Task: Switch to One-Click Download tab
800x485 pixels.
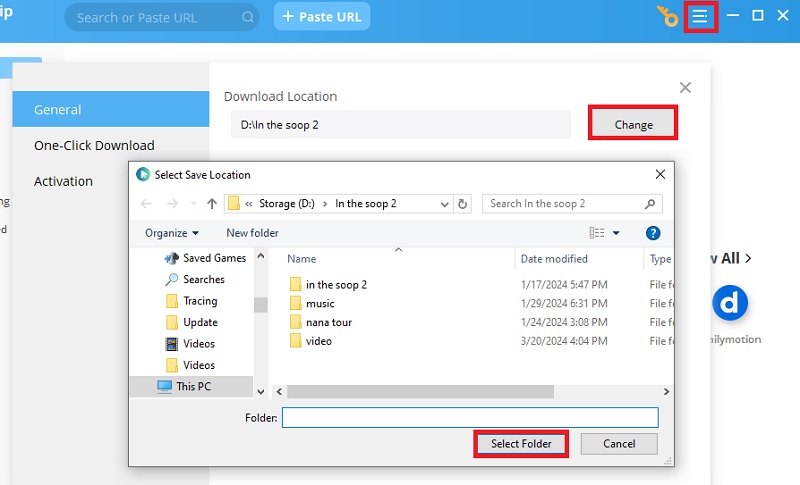Action: click(x=94, y=145)
